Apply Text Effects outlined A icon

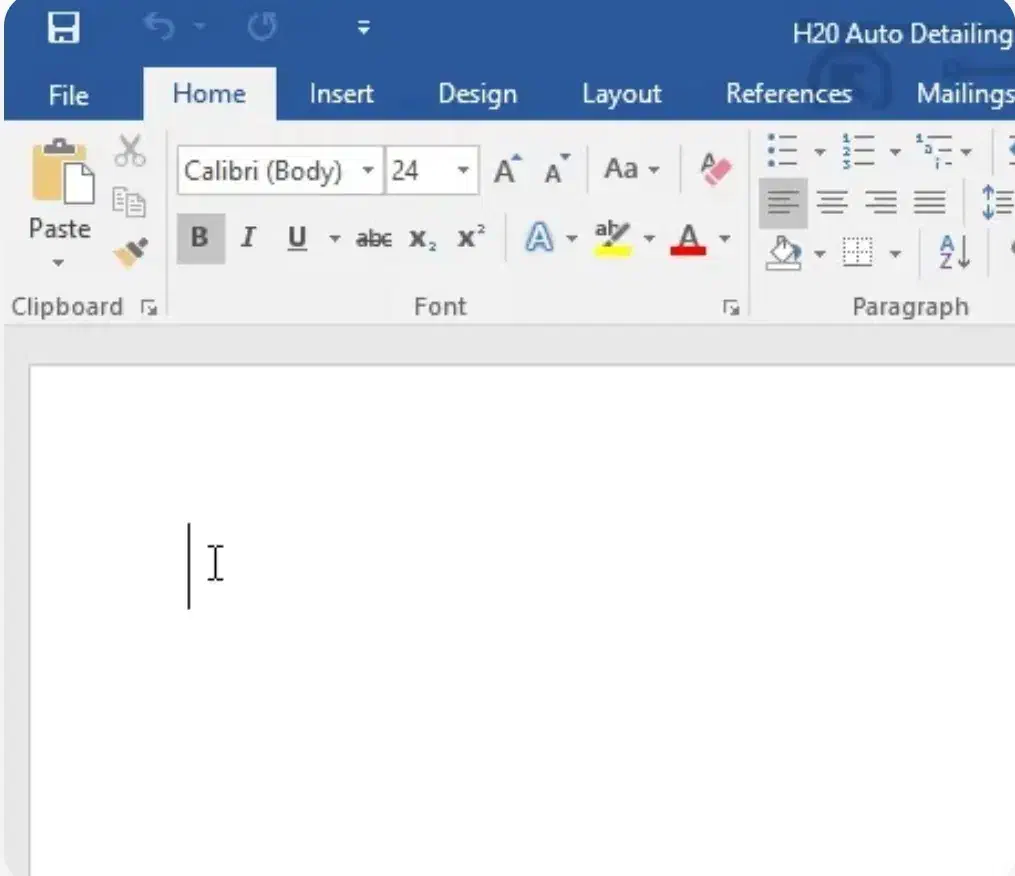pos(539,238)
